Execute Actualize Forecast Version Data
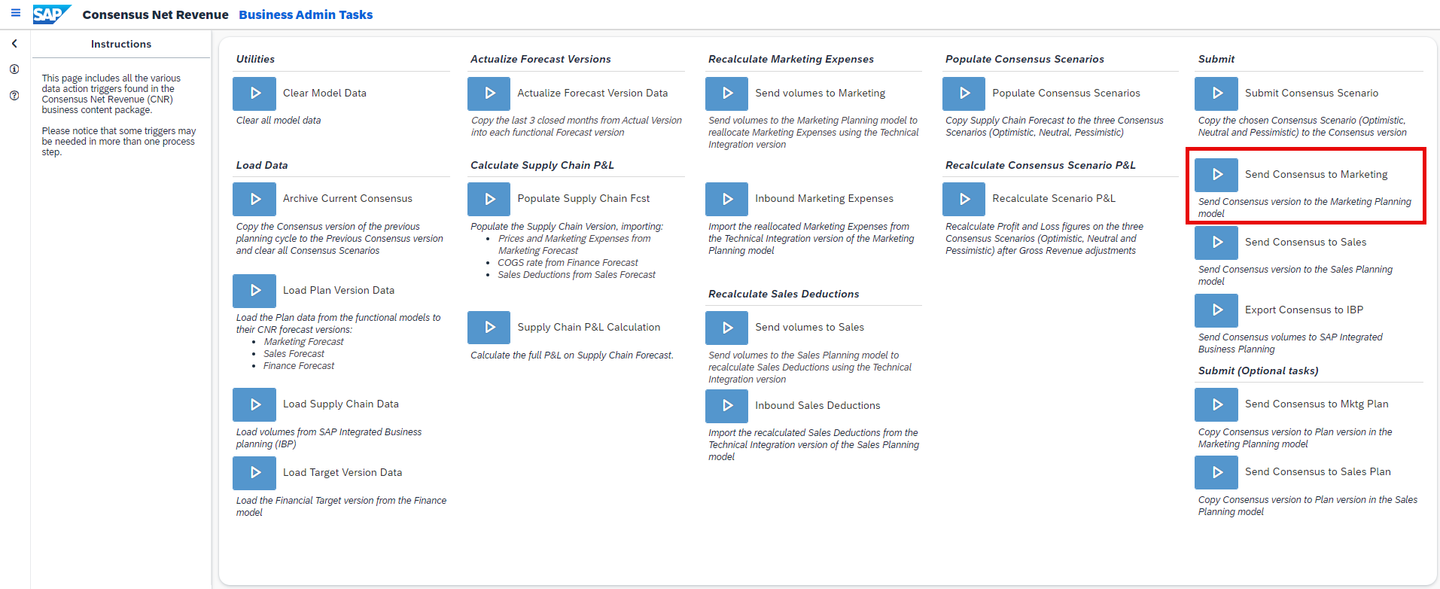This screenshot has height=589, width=1440. tap(489, 93)
